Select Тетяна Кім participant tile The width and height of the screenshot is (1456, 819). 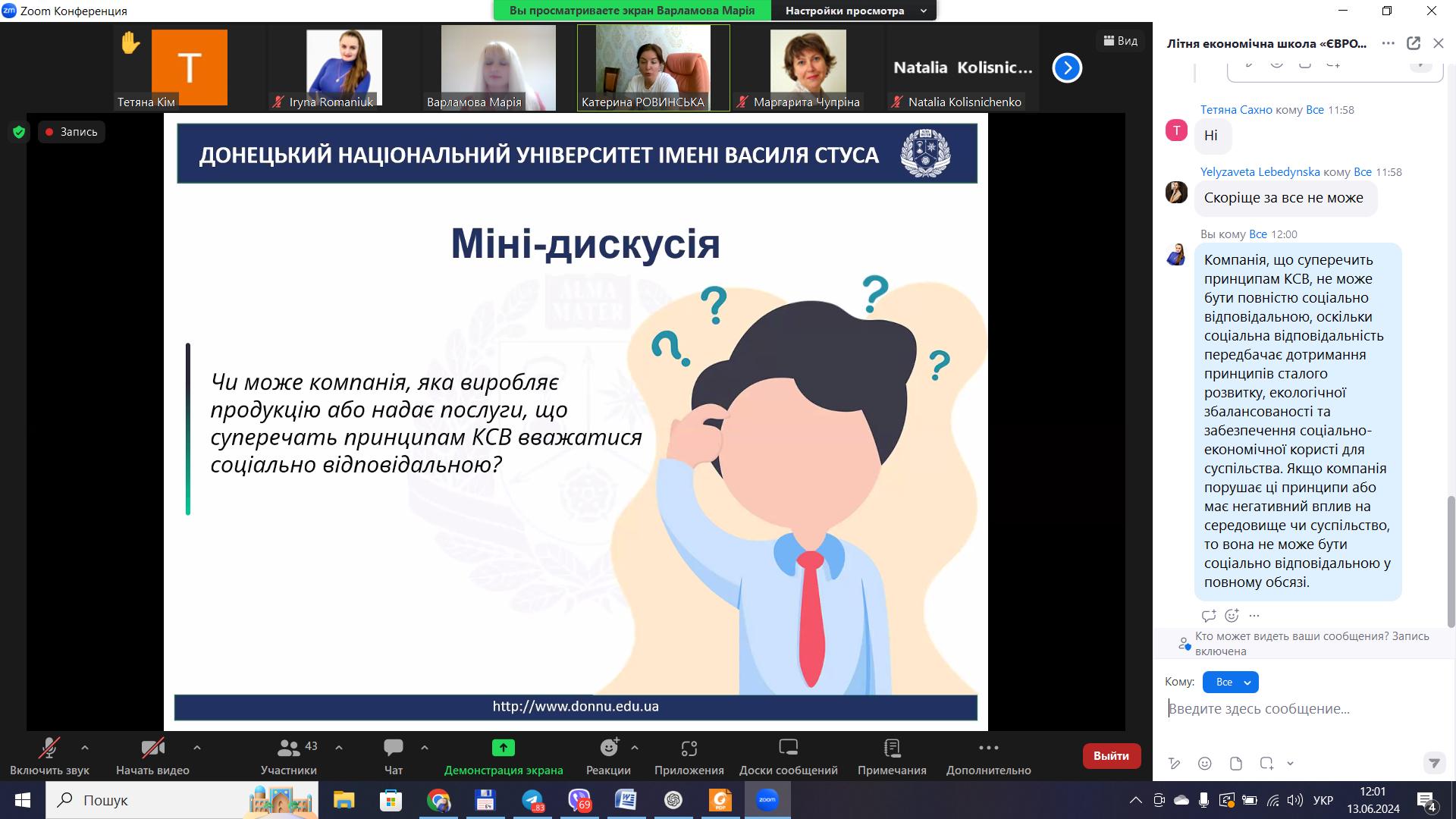[x=190, y=68]
